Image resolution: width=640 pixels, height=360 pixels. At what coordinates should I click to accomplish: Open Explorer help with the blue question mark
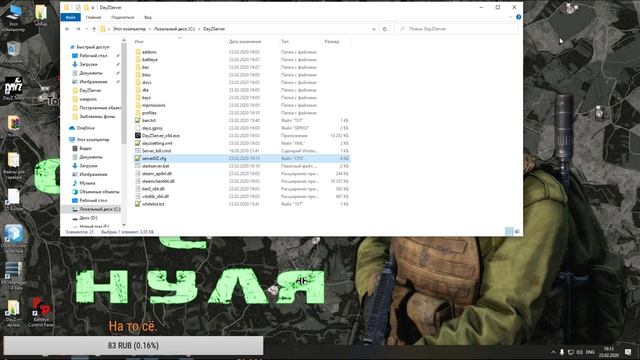point(518,17)
